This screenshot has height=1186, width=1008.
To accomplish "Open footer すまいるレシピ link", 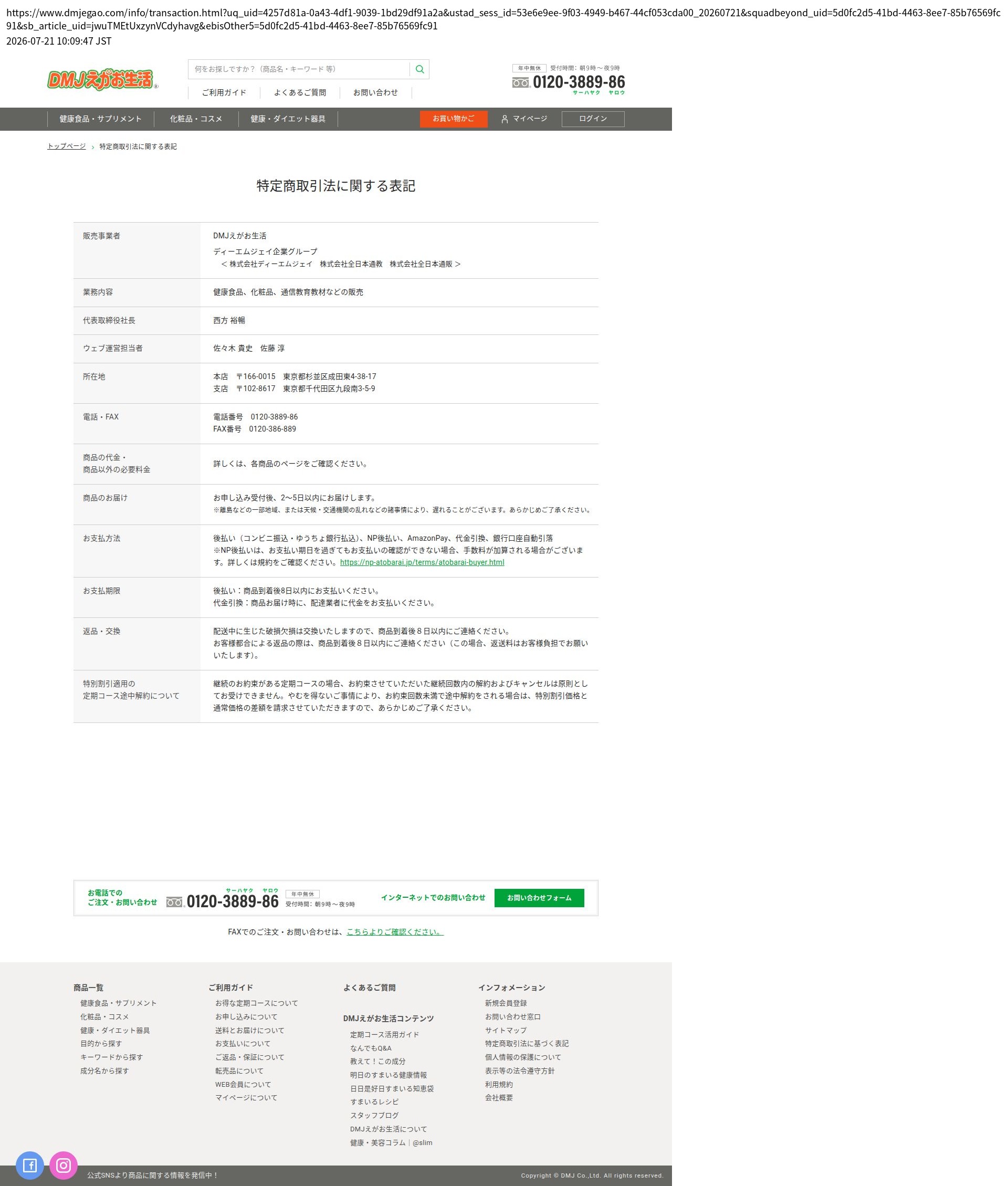I will (x=374, y=1102).
